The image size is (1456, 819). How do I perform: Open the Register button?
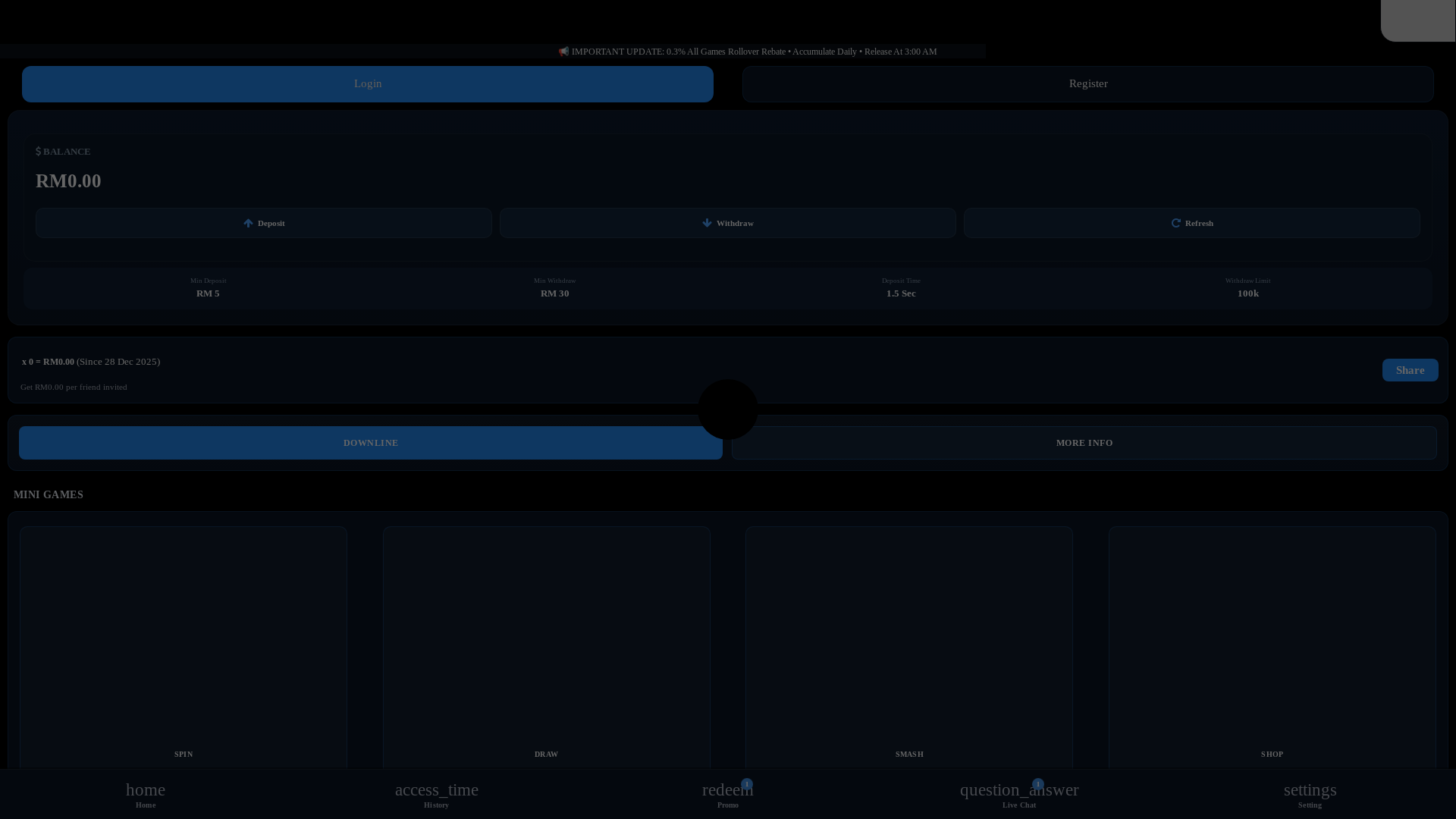pos(1088,84)
